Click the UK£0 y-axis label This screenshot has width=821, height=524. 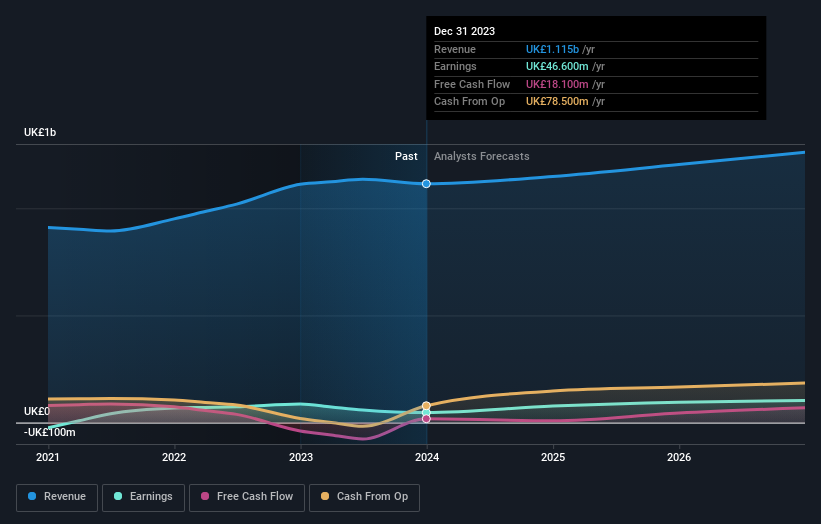37,411
